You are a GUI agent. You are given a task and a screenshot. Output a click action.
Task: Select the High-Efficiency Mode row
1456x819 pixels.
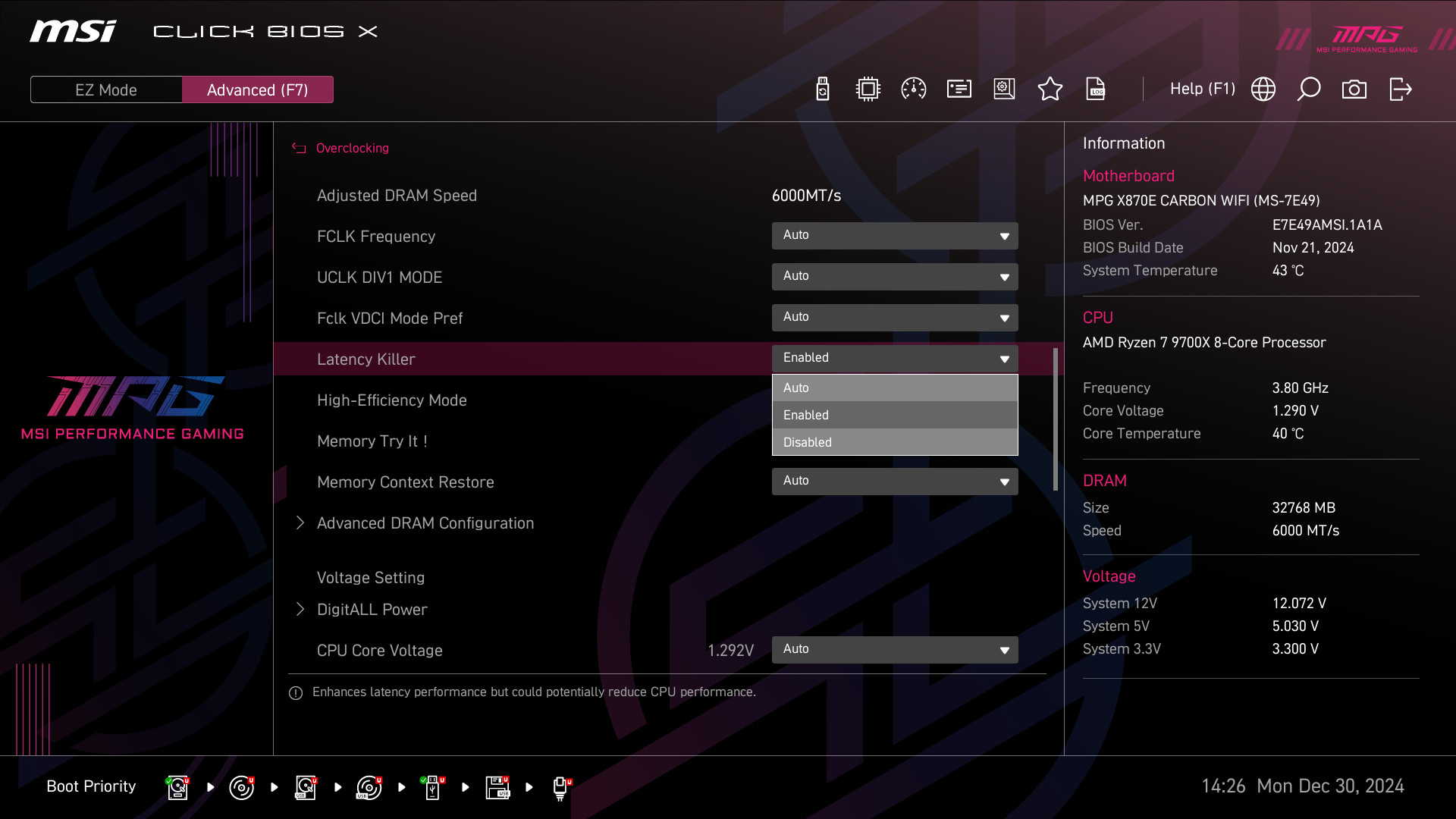pyautogui.click(x=391, y=400)
